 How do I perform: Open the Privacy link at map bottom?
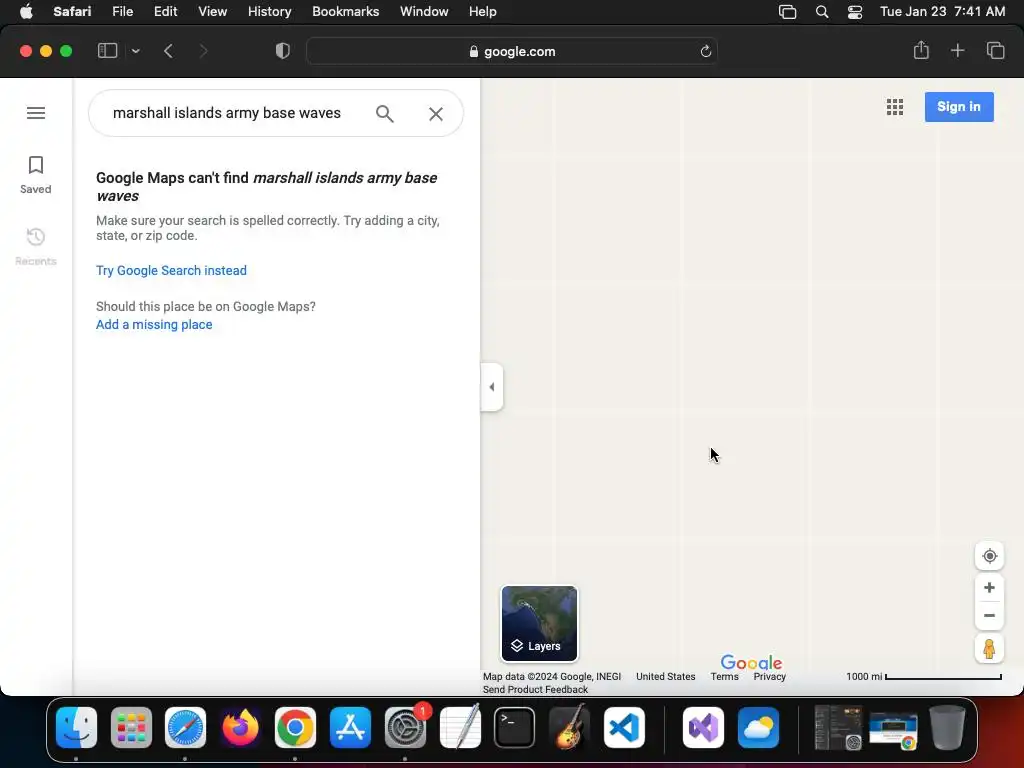coord(769,677)
